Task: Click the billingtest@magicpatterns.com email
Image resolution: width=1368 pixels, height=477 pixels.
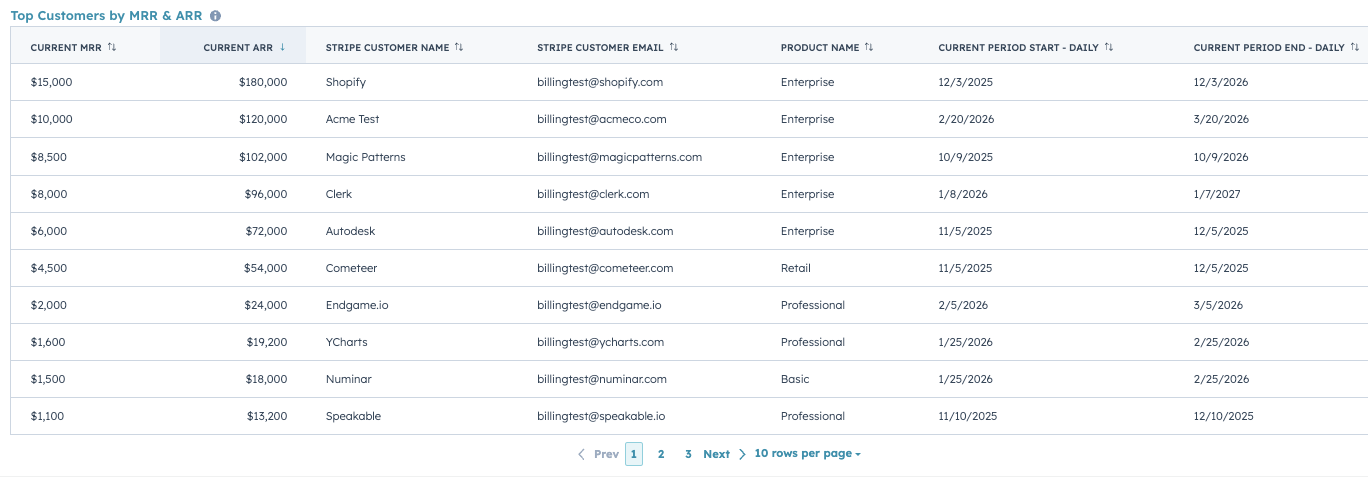Action: coord(619,157)
